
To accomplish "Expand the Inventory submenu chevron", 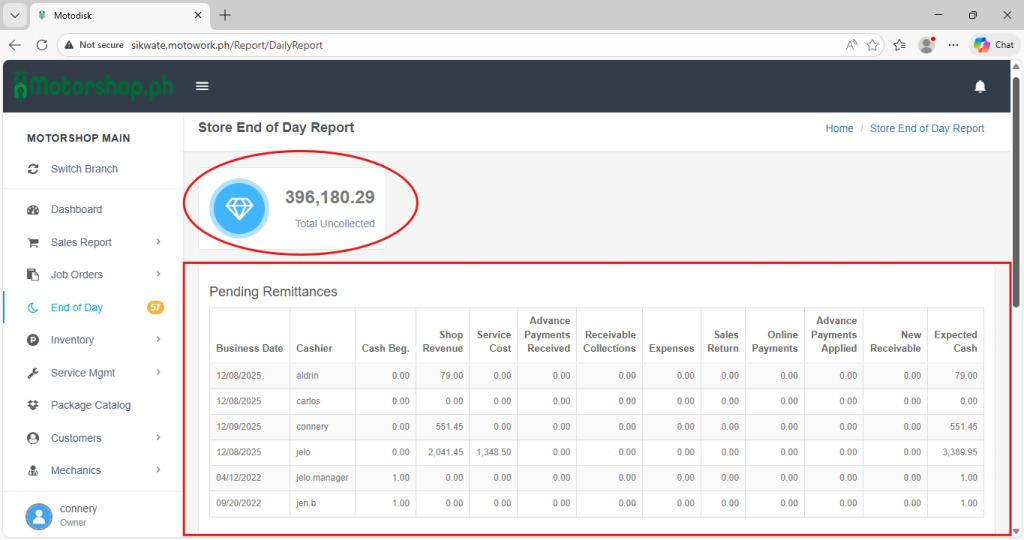I will coord(159,340).
